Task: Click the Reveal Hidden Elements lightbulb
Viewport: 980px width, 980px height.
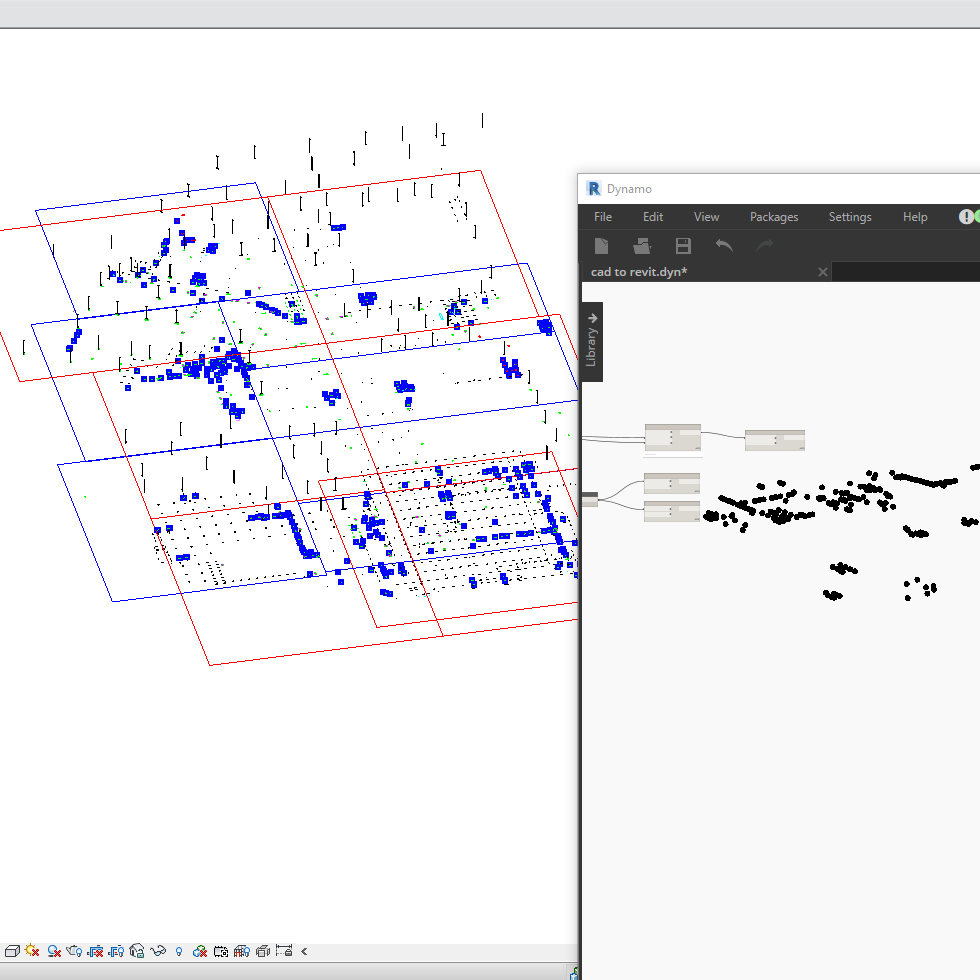Action: pyautogui.click(x=179, y=951)
